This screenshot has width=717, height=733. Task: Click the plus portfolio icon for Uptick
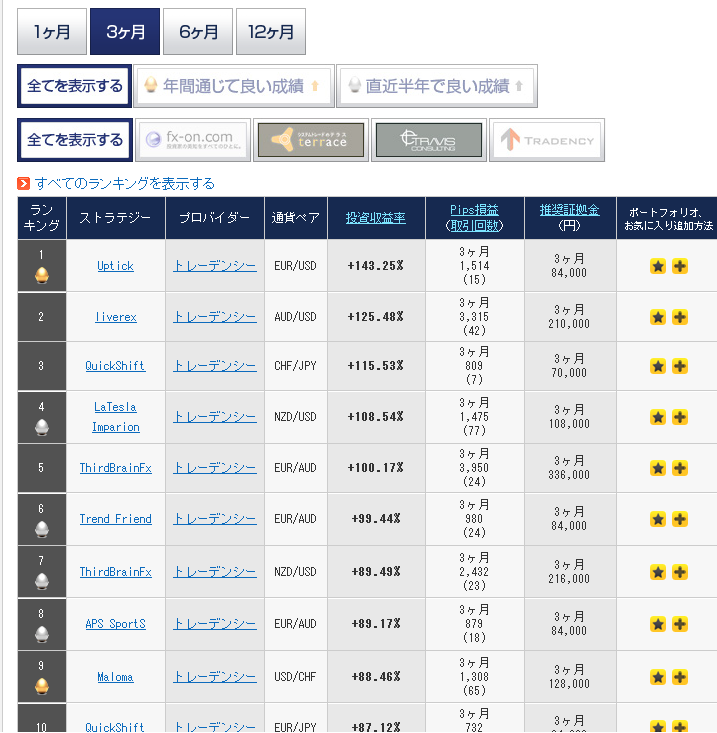point(679,266)
